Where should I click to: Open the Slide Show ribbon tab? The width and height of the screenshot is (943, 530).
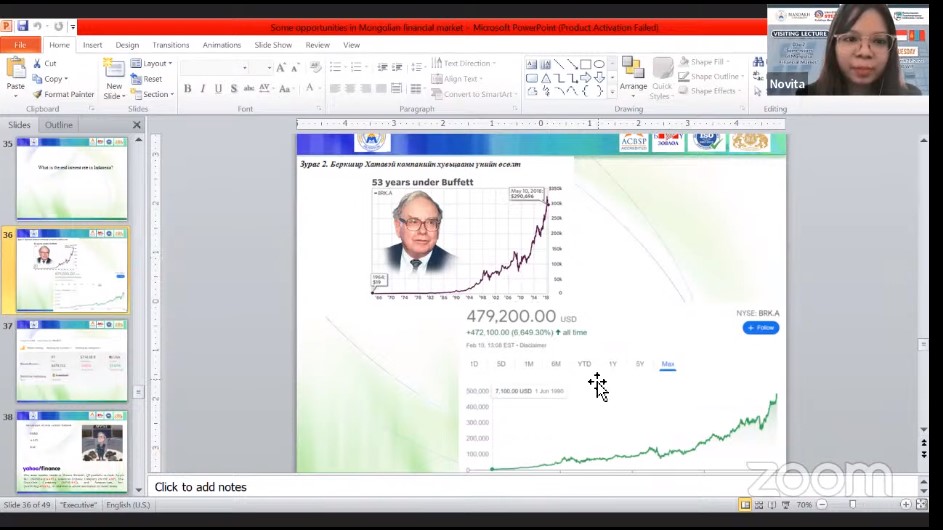tap(273, 45)
